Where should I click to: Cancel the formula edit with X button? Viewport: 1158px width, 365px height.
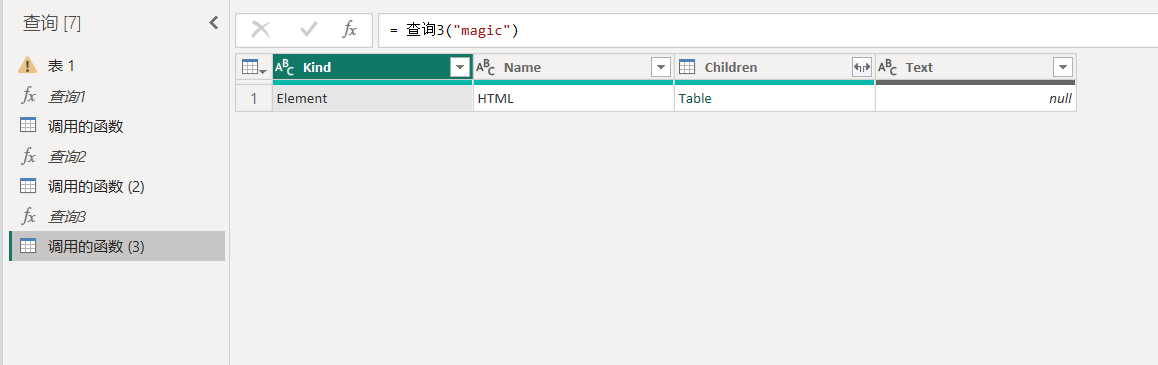[261, 30]
